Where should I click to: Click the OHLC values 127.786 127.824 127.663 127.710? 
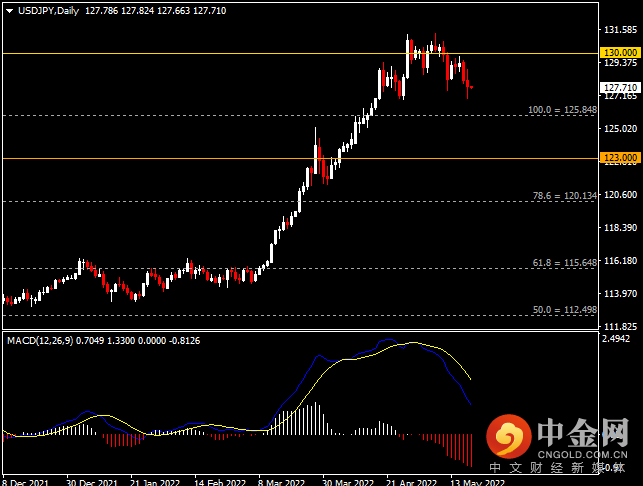point(155,11)
